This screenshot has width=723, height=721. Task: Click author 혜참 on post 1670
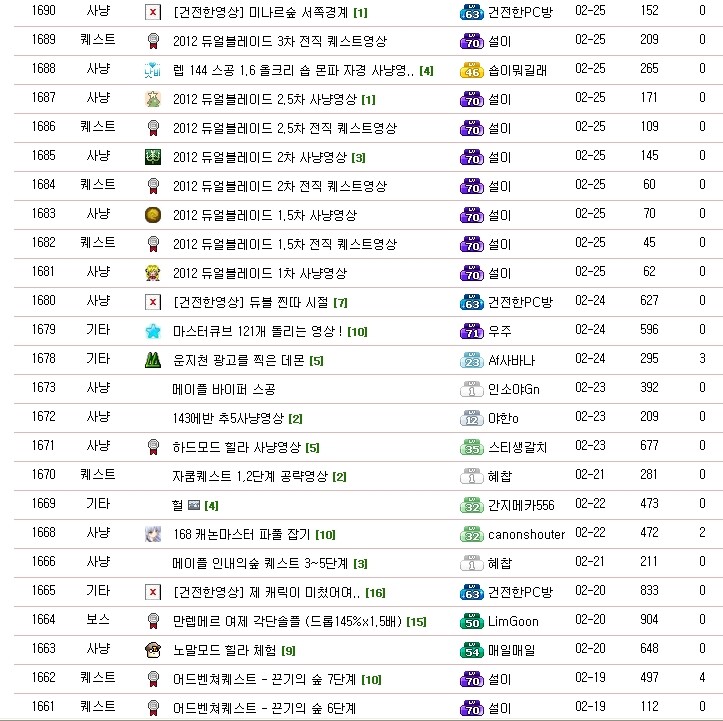tap(500, 476)
